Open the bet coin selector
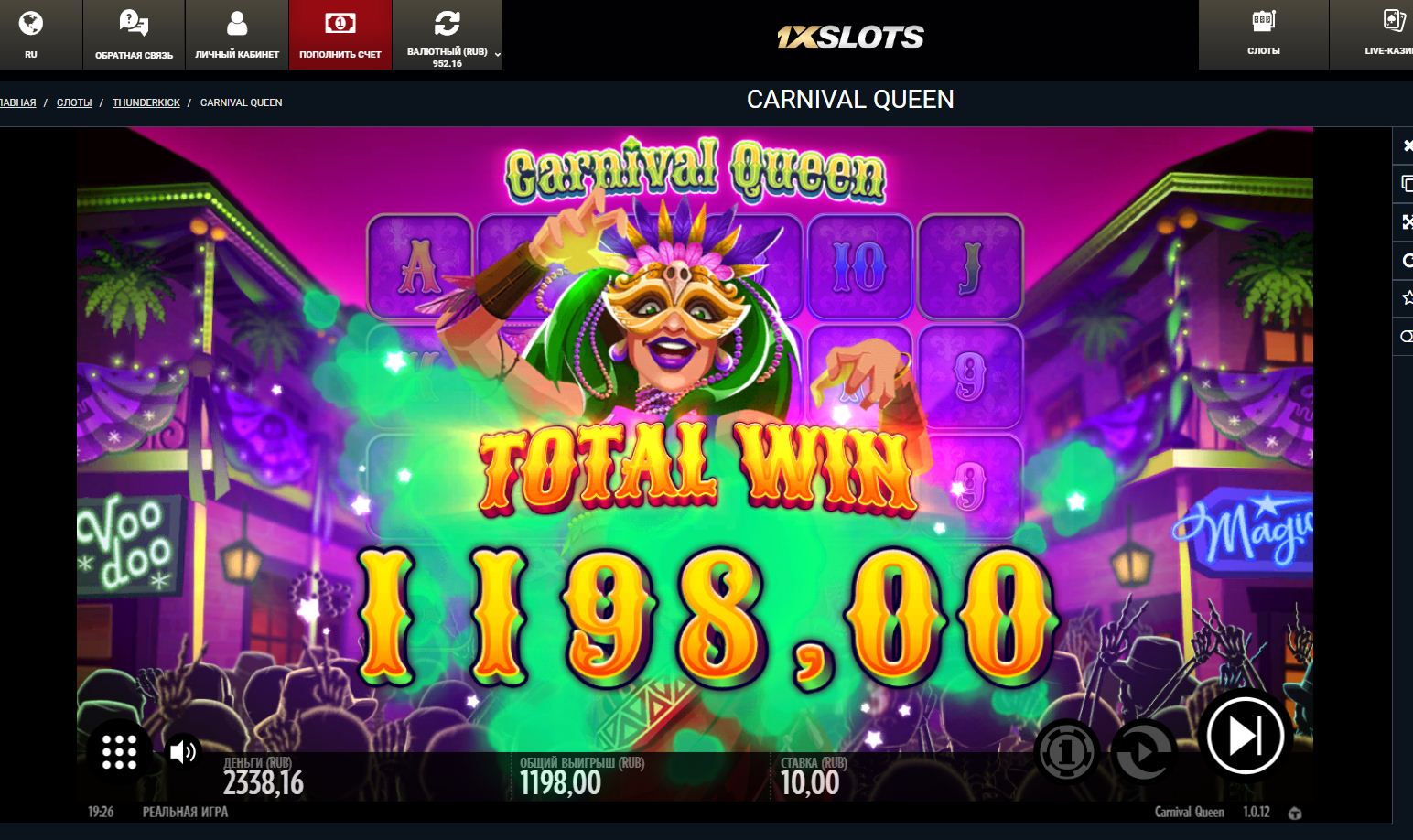 (1066, 752)
